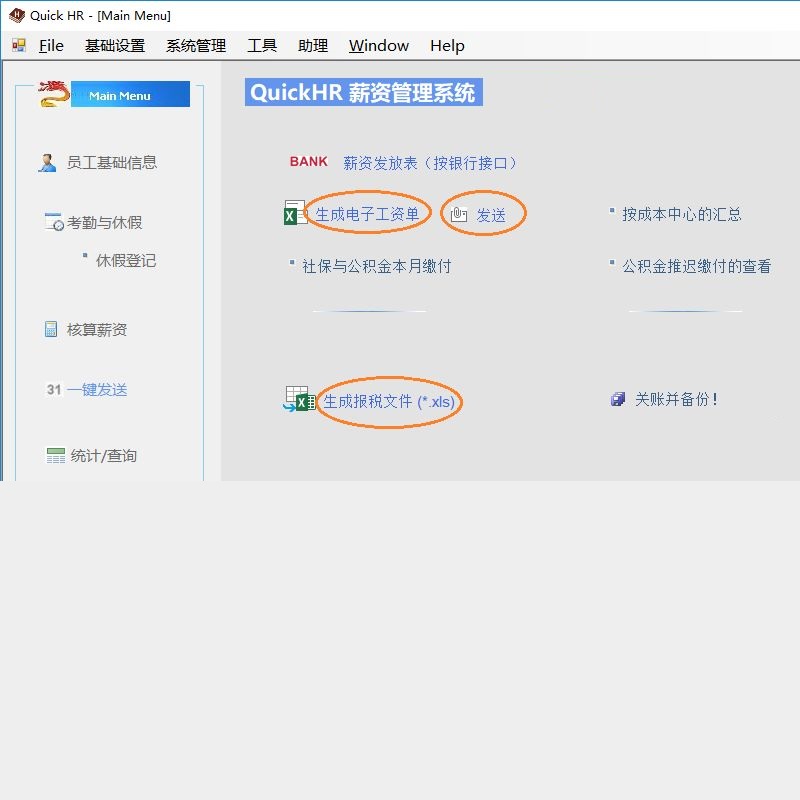The width and height of the screenshot is (800, 800).
Task: Click the calculator icon beside 核算薪资
Action: point(51,329)
